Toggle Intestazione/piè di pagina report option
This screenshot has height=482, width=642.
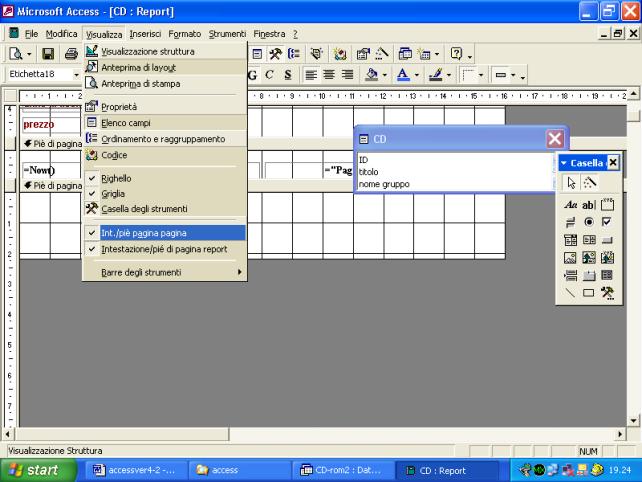pyautogui.click(x=165, y=249)
